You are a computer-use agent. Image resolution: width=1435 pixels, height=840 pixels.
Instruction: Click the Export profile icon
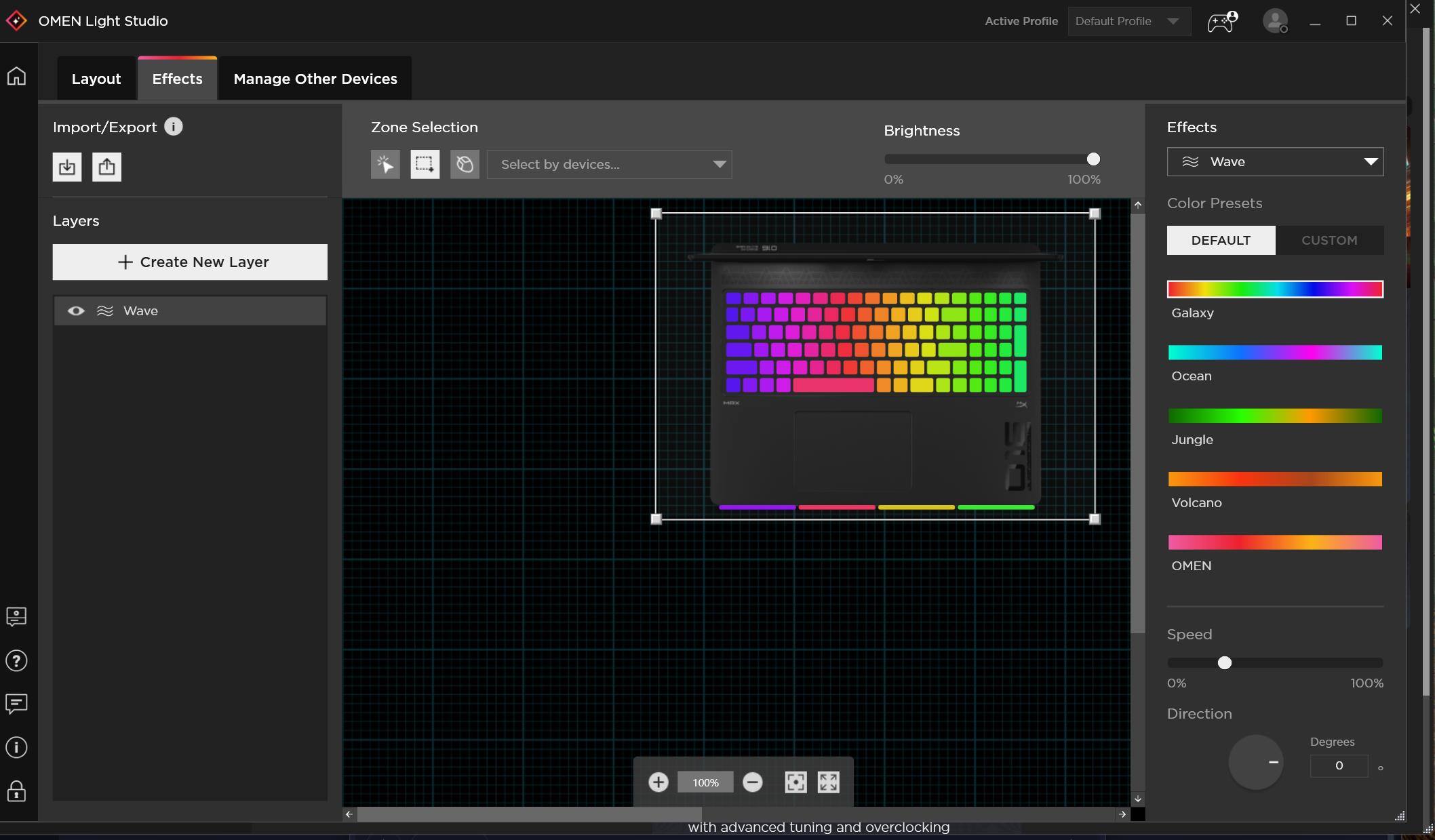click(x=106, y=167)
